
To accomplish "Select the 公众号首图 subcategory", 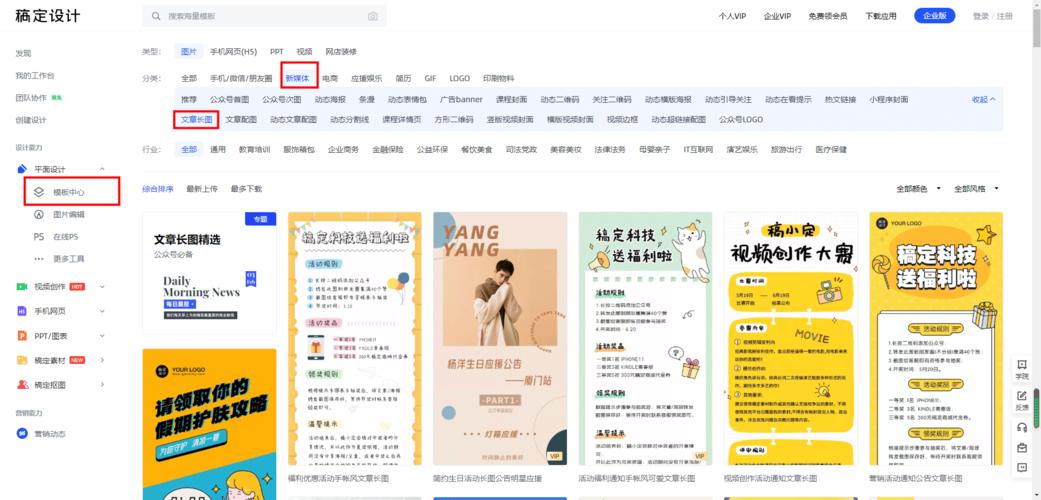I will point(229,100).
